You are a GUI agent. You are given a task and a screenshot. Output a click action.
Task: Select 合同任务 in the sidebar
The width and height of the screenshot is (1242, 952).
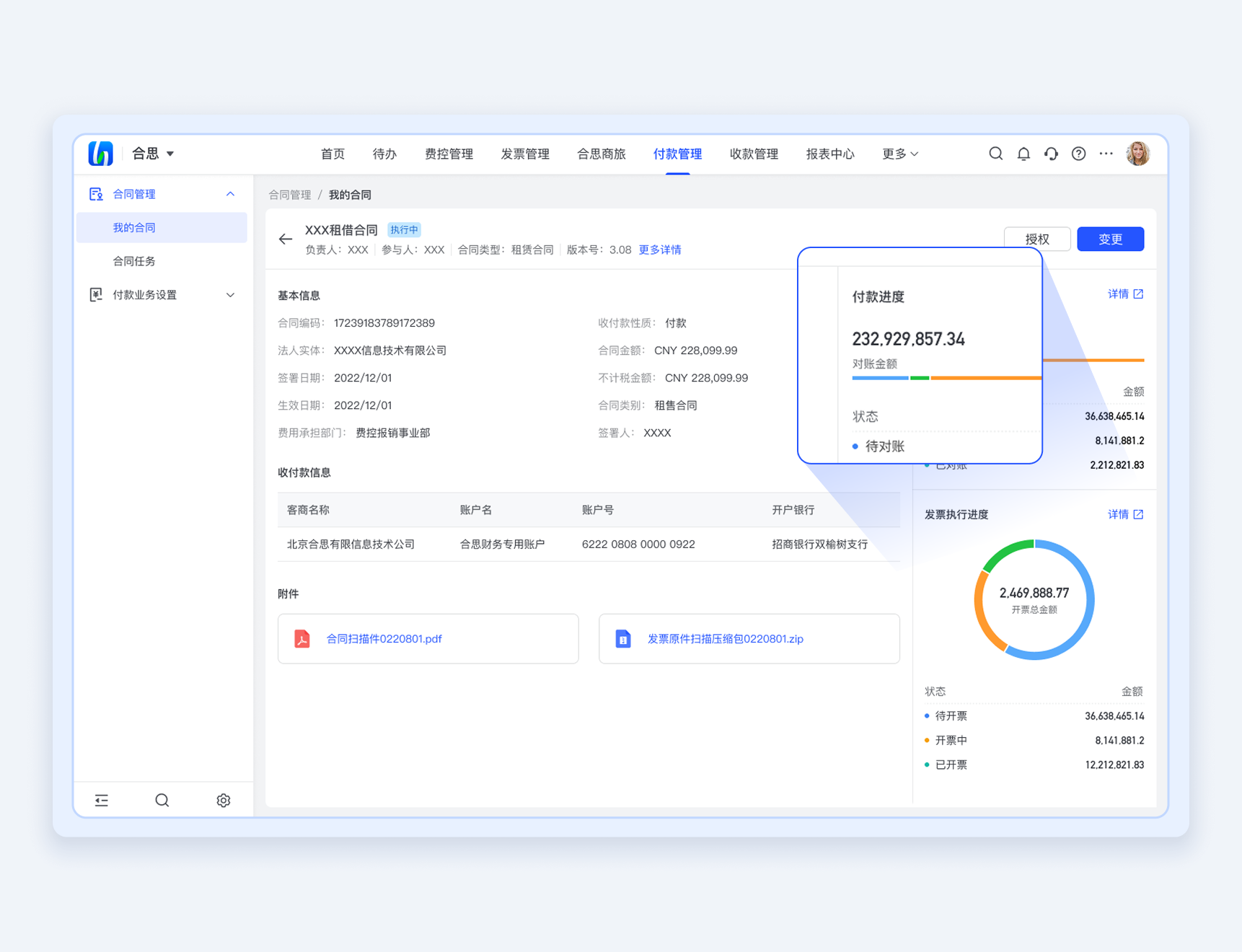pyautogui.click(x=134, y=261)
